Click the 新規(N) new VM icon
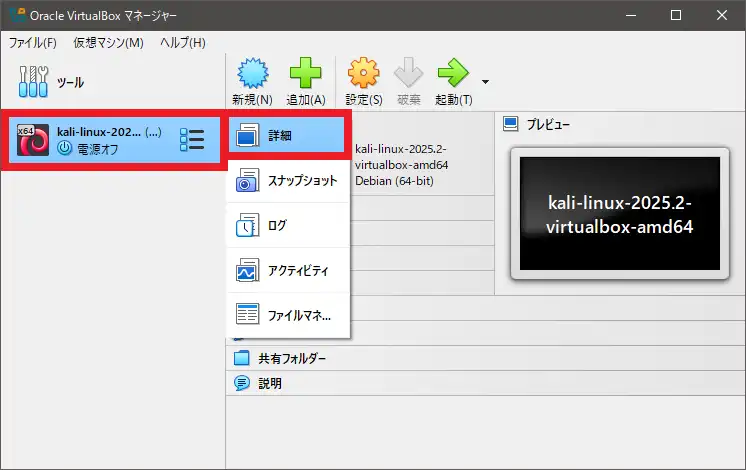The image size is (746, 470). (x=253, y=73)
